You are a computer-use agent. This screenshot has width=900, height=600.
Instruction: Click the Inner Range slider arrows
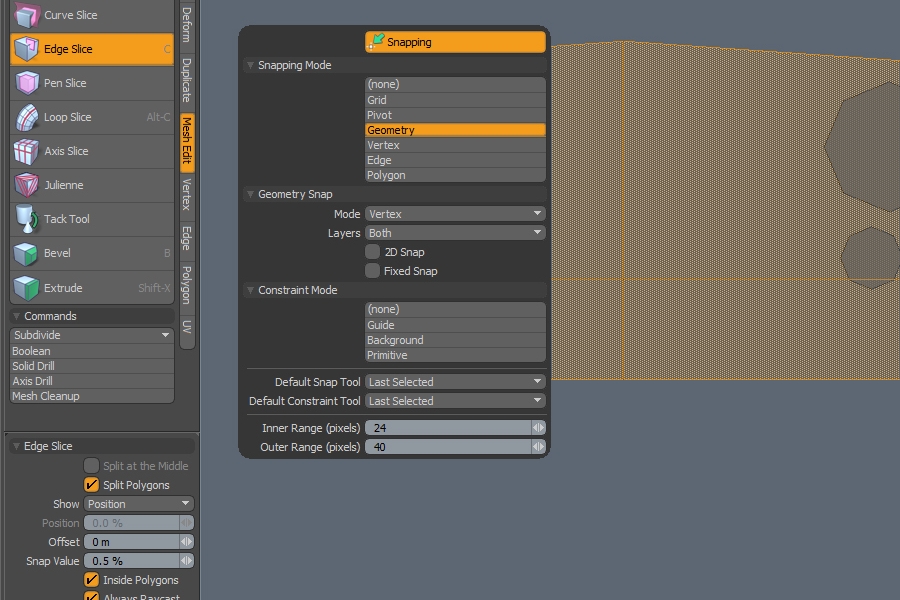pos(538,428)
